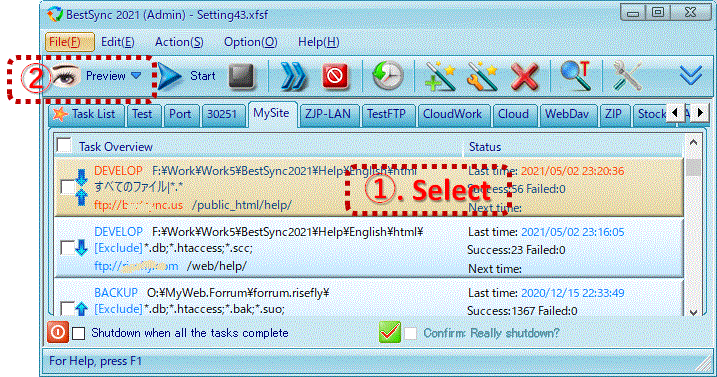
Task: Open the tools wrench and screwdriver icon
Action: point(627,76)
